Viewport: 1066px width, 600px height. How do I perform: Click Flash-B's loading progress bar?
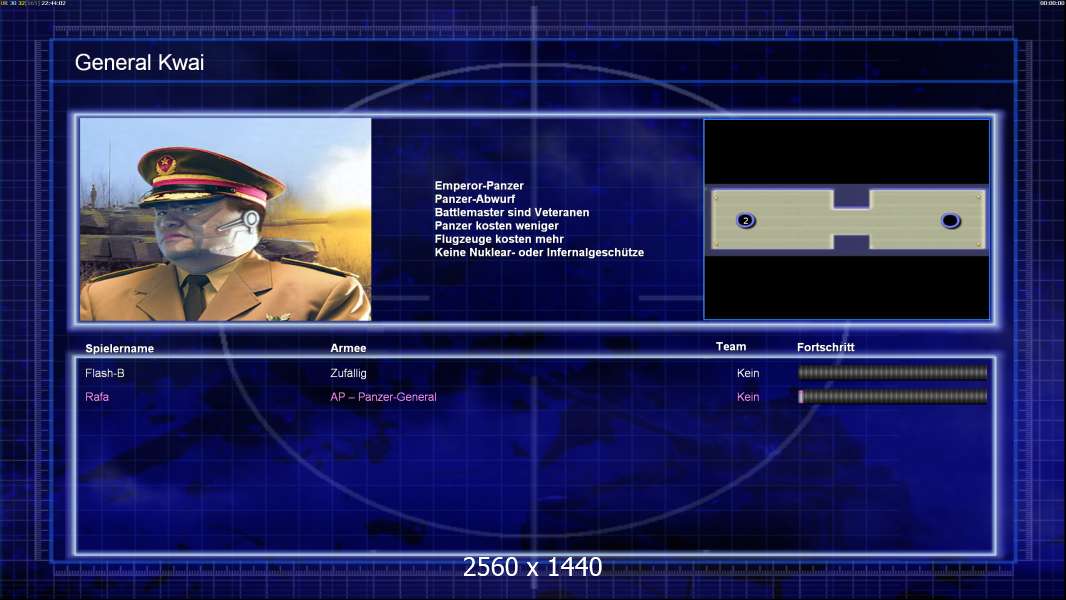[x=893, y=372]
